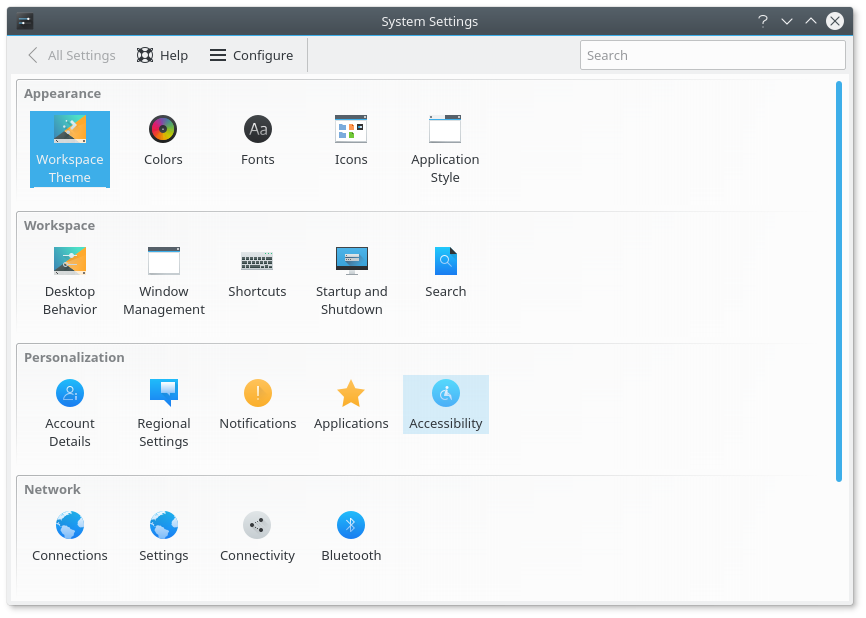Click the Help button
Viewport: 866px width, 618px height.
pos(162,55)
